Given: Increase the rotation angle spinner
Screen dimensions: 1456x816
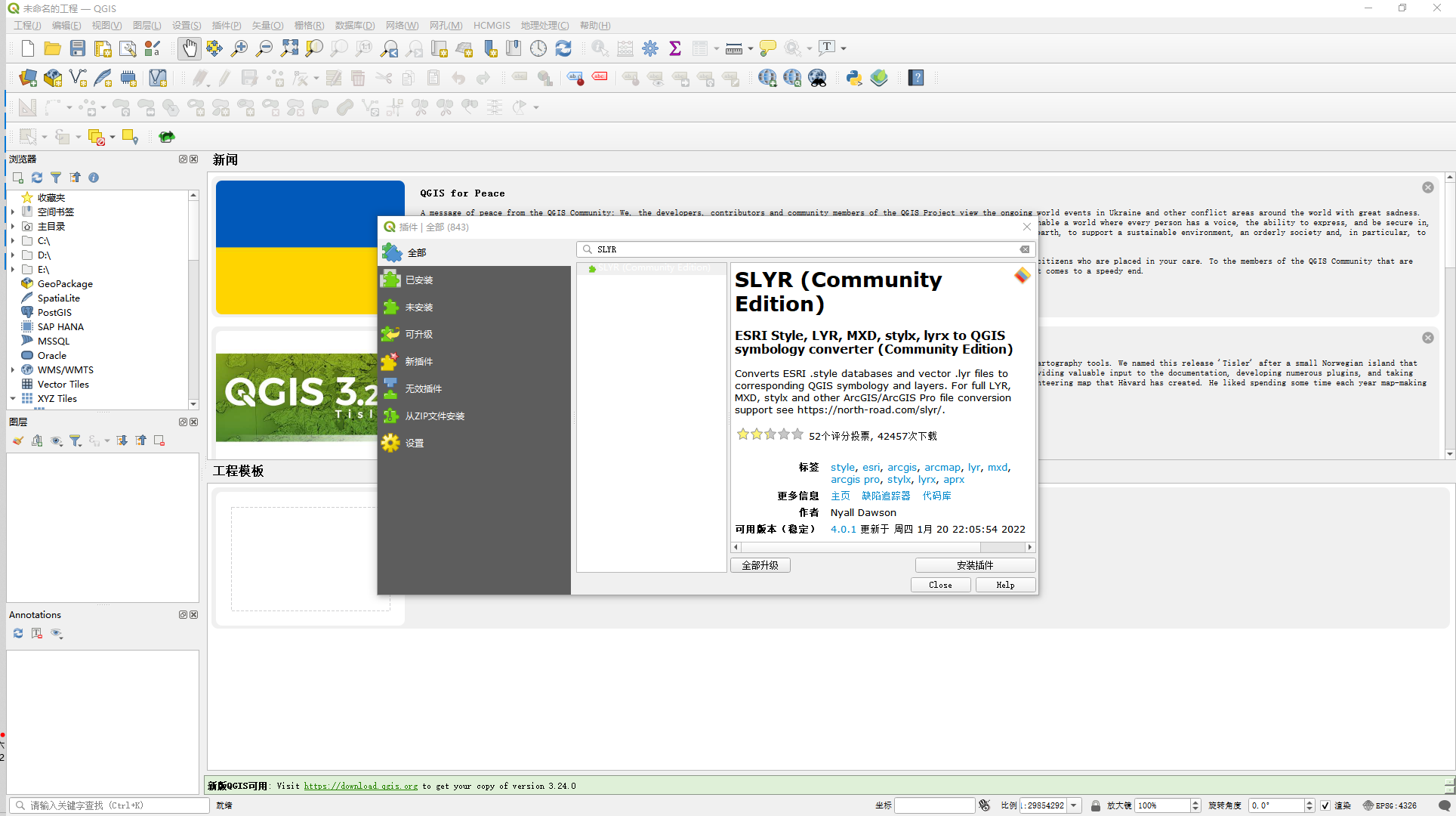Looking at the screenshot, I should (1309, 802).
